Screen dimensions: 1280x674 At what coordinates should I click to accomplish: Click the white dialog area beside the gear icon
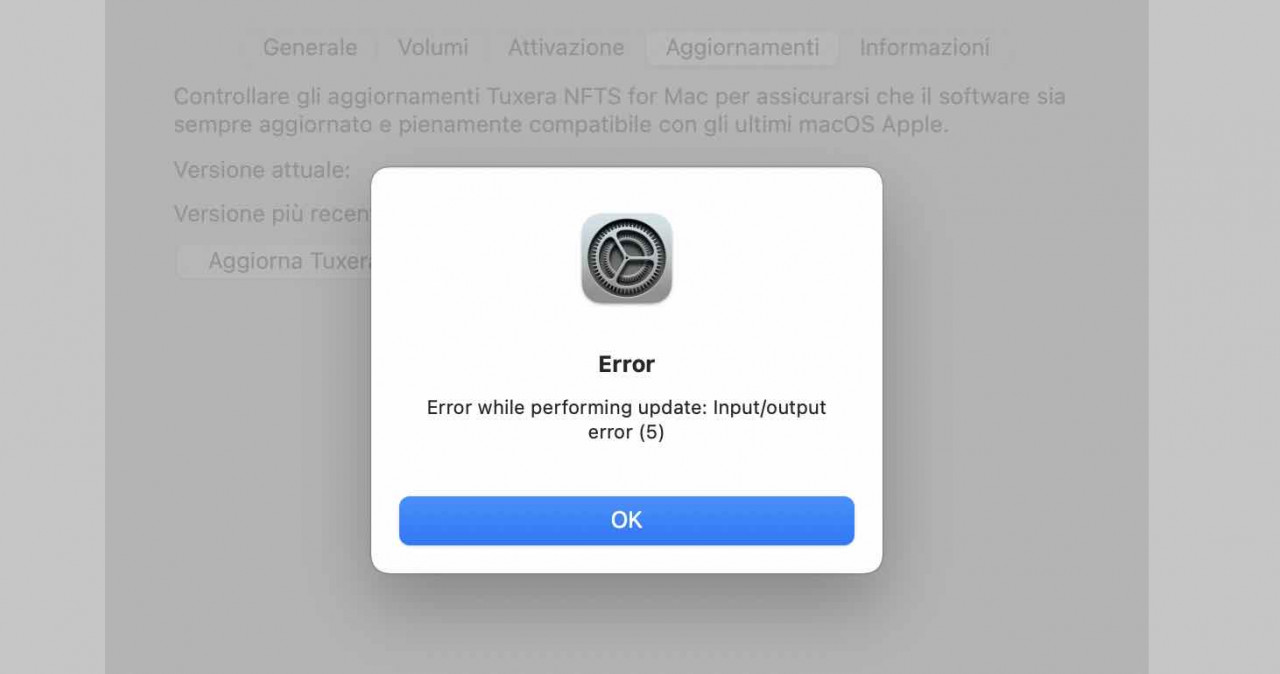pyautogui.click(x=470, y=259)
